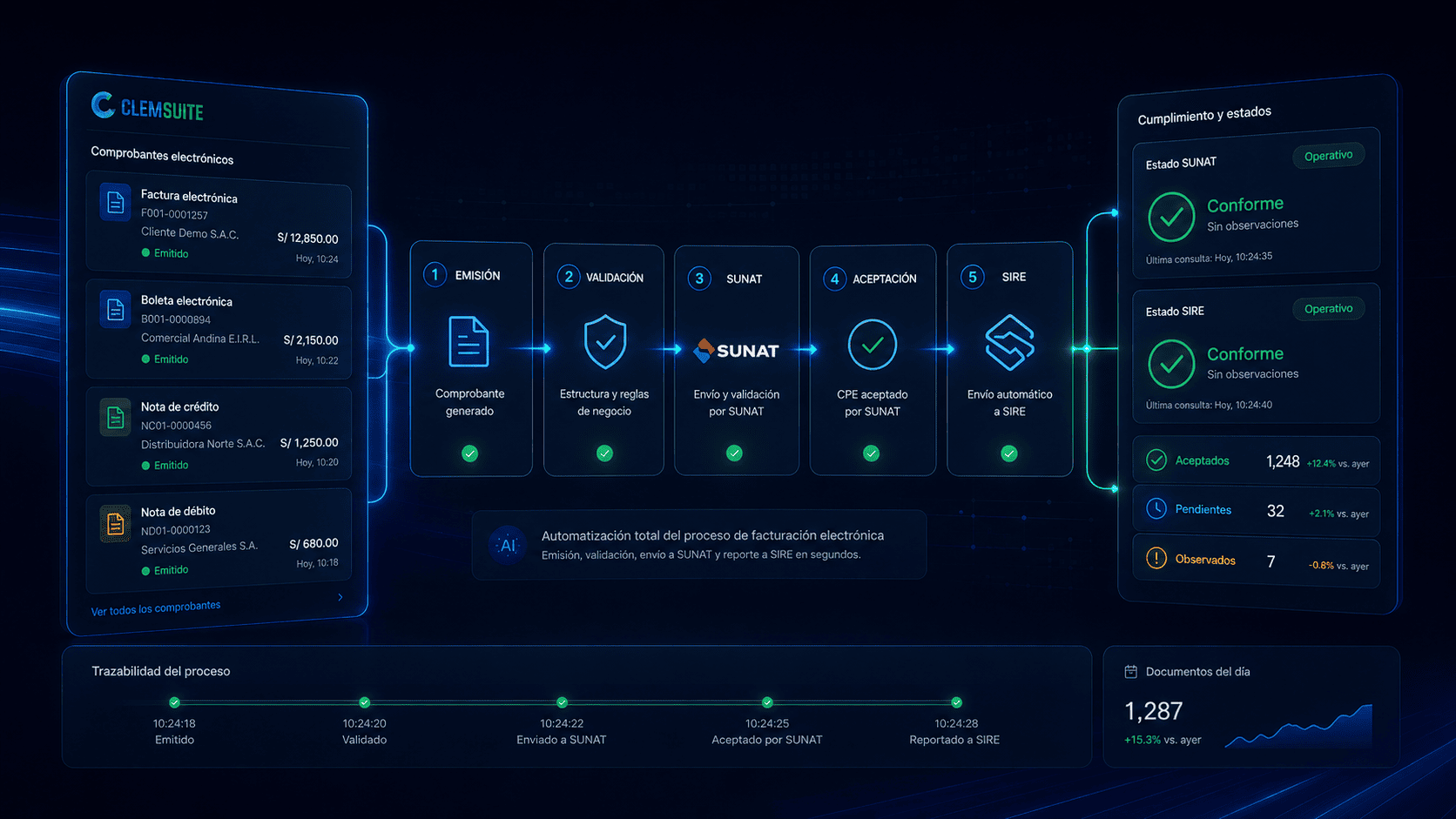Click the Validación shield icon
1456x819 pixels.
point(605,342)
